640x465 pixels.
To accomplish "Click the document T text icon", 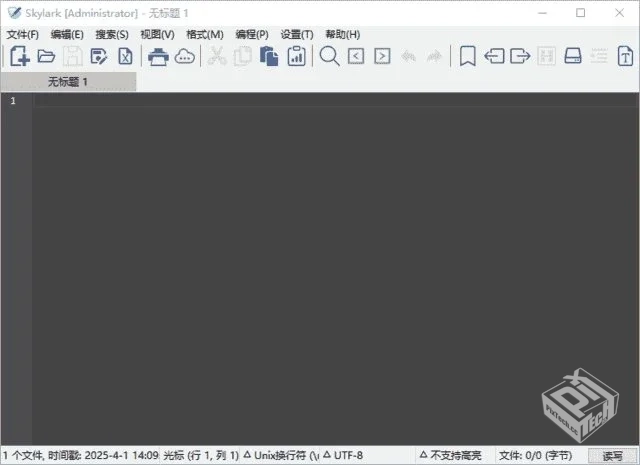I will pyautogui.click(x=625, y=56).
